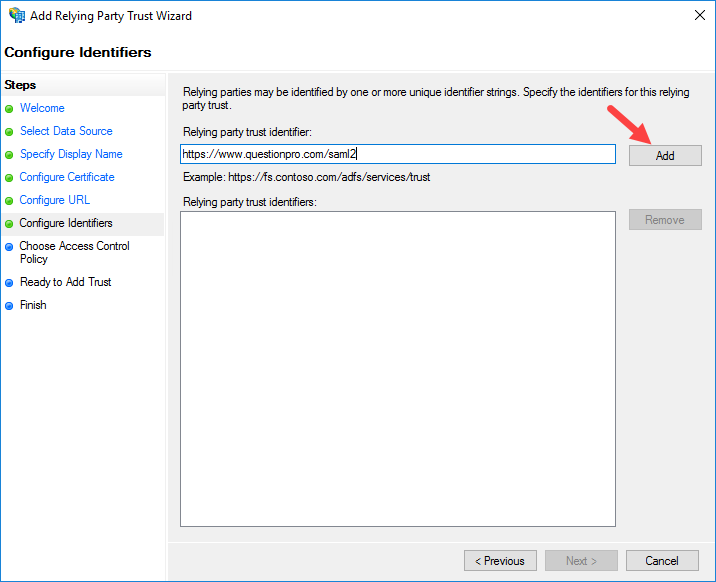Click blue bullet beside Finish step
This screenshot has width=716, height=582.
tap(10, 306)
